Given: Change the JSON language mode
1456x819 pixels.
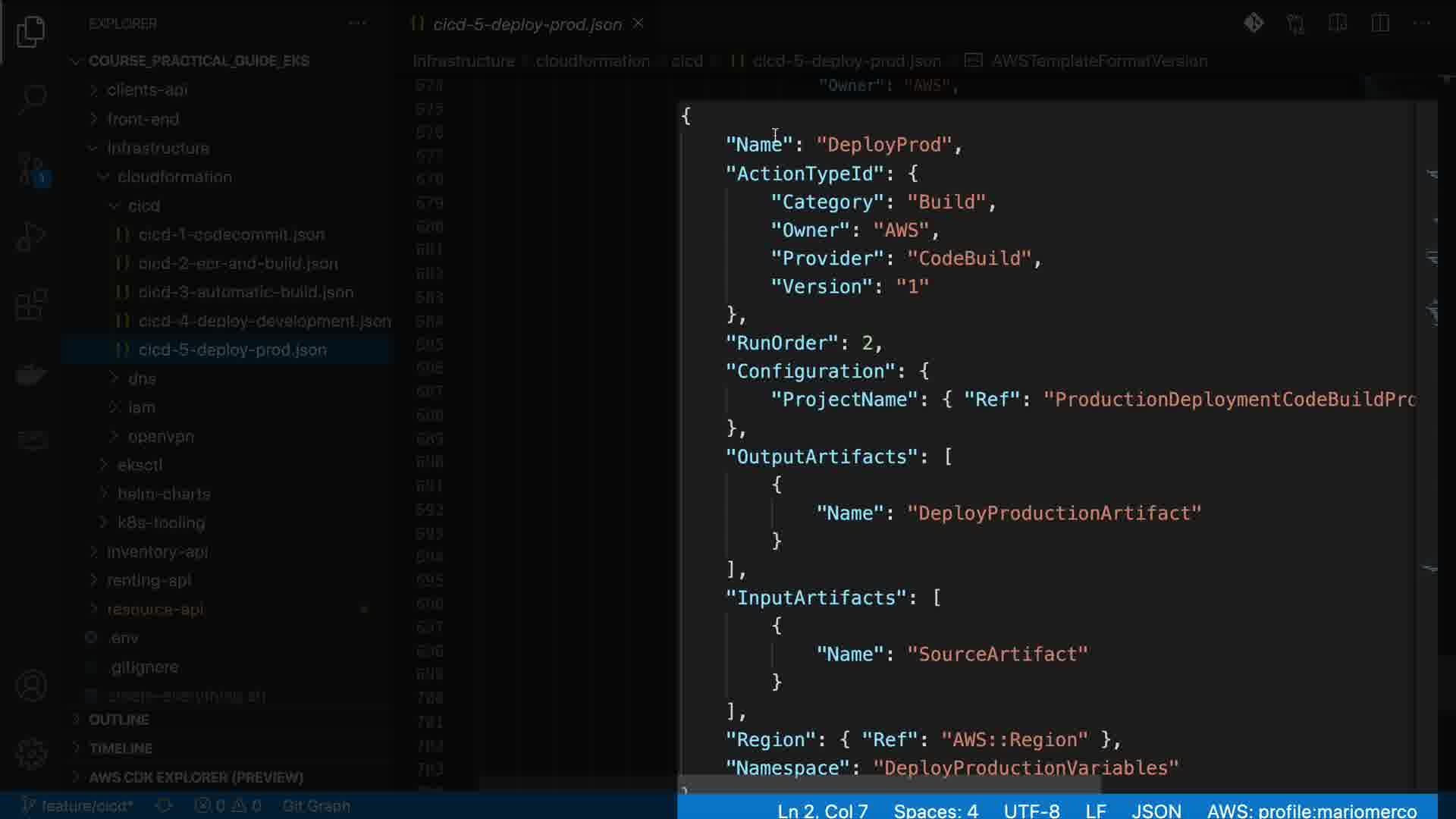Looking at the screenshot, I should tap(1156, 810).
